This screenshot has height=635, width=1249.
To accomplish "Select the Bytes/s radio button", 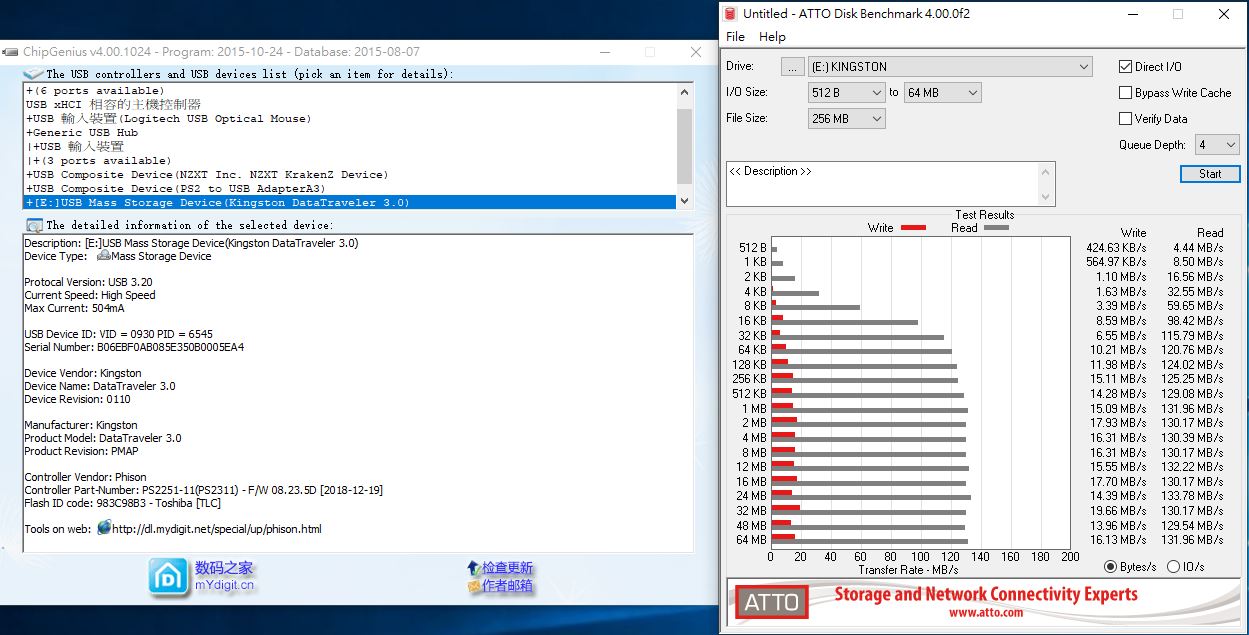I will (1110, 567).
